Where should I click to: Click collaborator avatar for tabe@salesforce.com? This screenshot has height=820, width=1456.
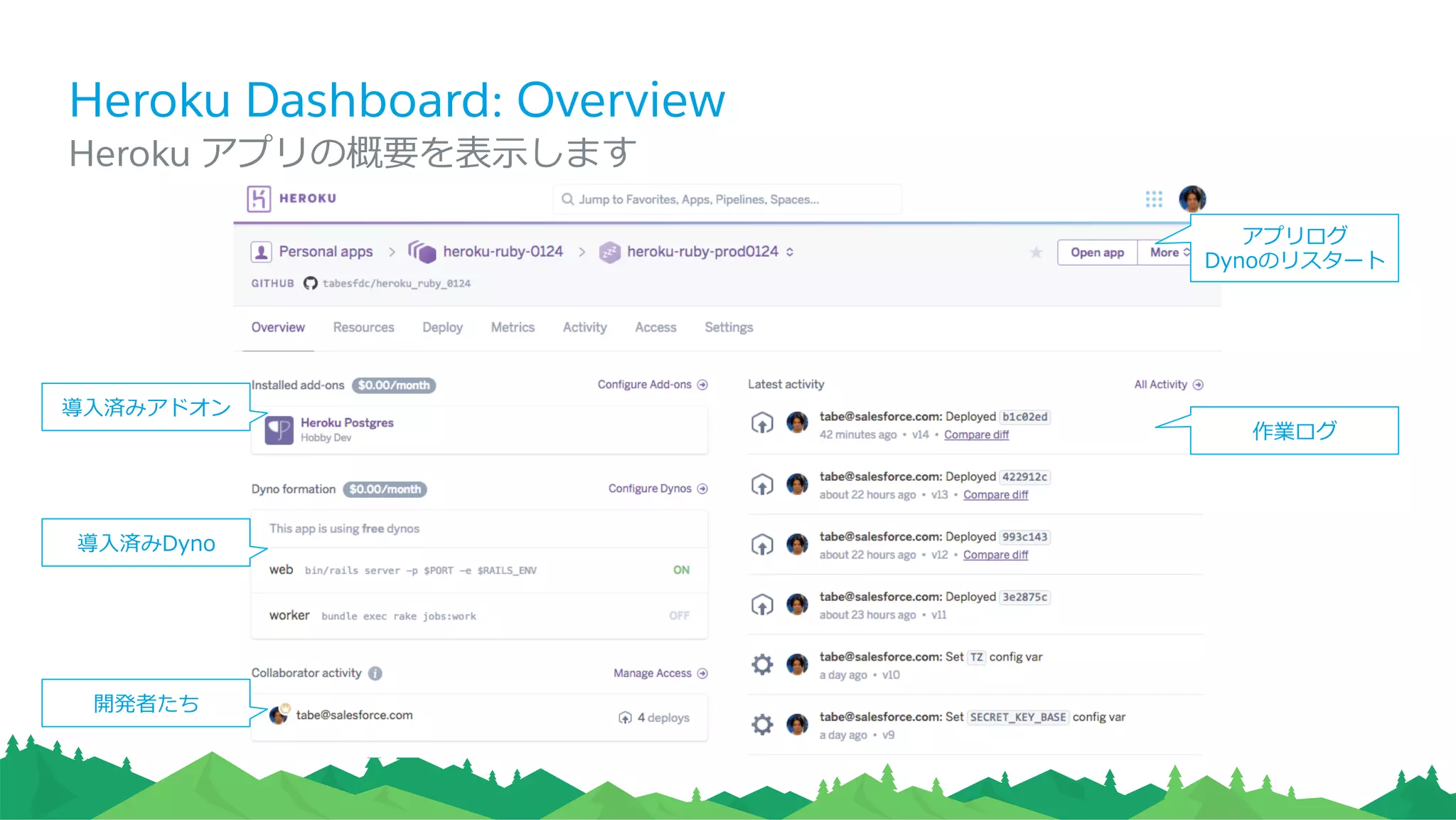click(279, 714)
